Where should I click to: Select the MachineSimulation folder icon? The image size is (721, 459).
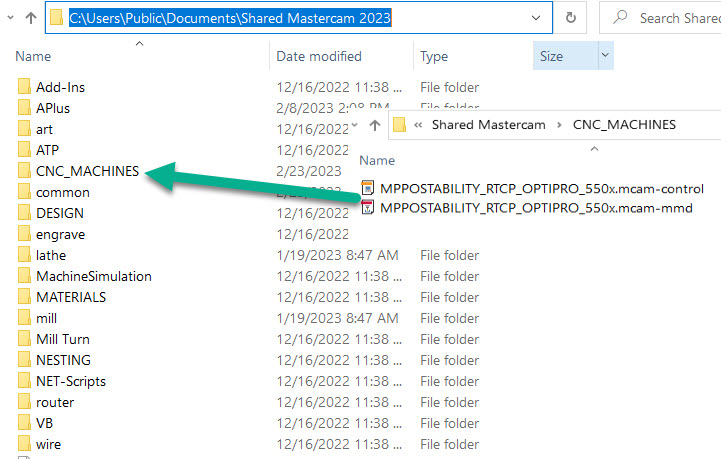coord(24,275)
